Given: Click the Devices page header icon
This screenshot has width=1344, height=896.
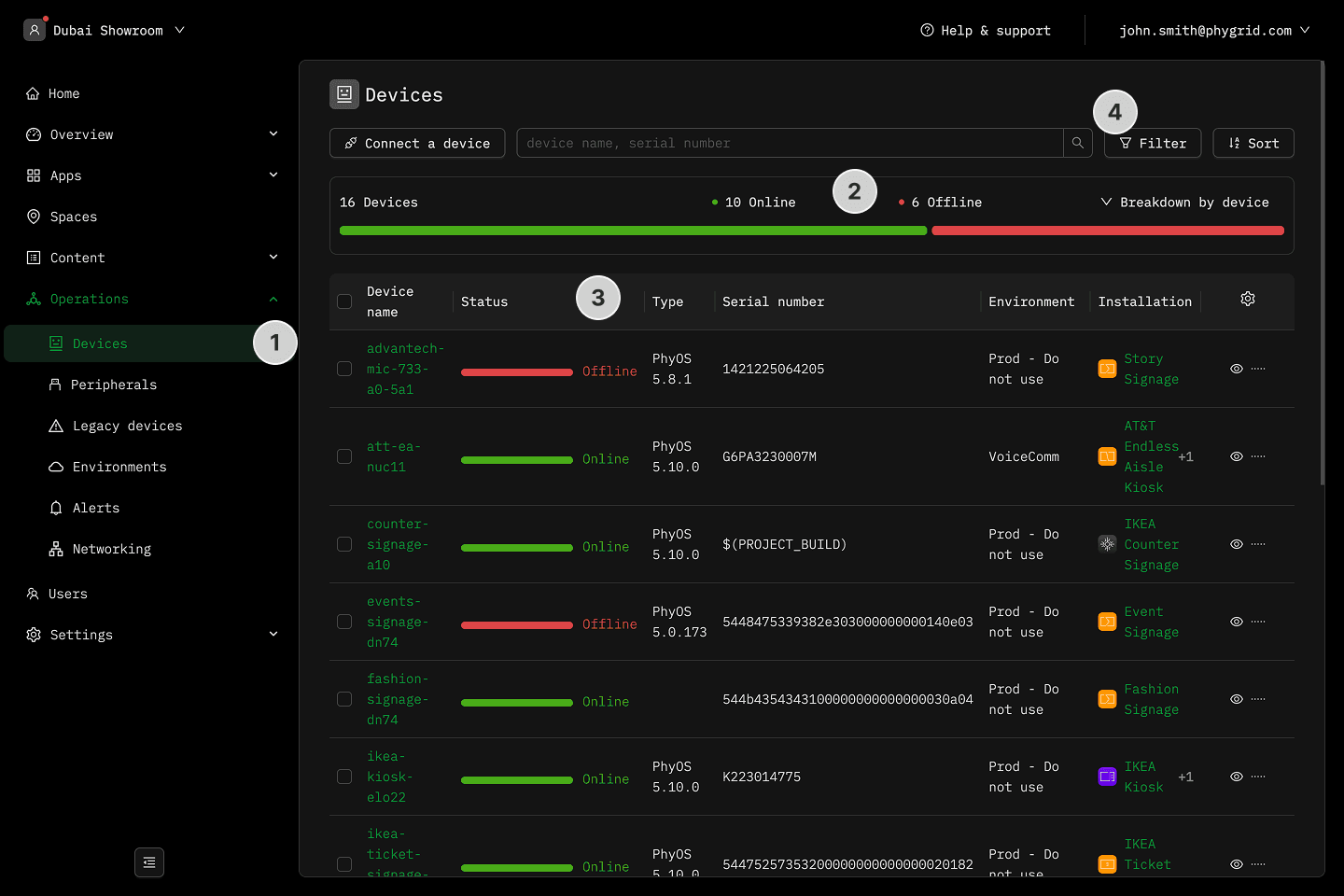Looking at the screenshot, I should (344, 94).
